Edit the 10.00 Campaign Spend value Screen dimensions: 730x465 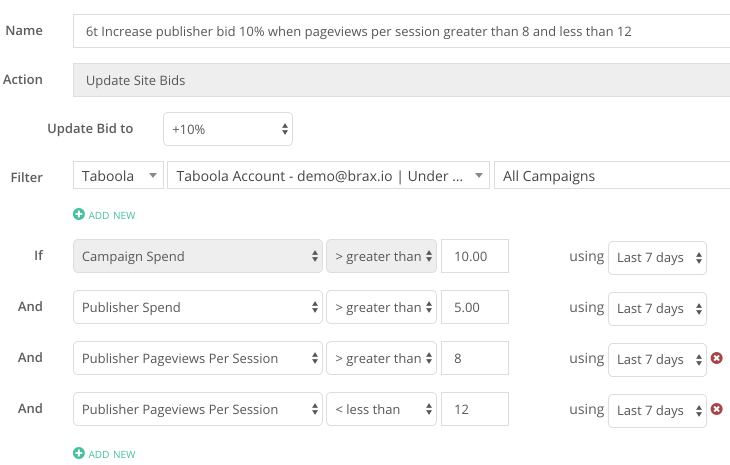tap(475, 256)
